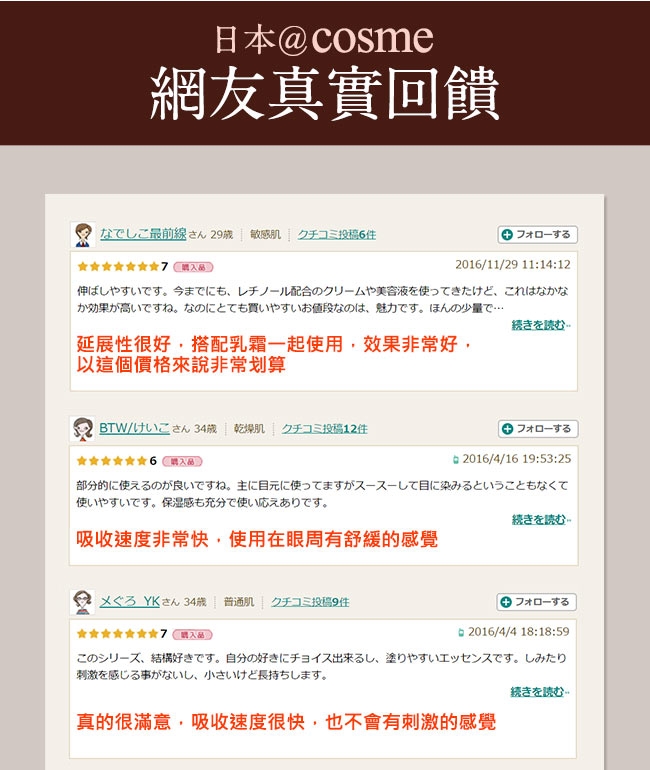Screen dimensions: 650x770
Task: Open メぐろ_YK profile link
Action: click(x=130, y=602)
